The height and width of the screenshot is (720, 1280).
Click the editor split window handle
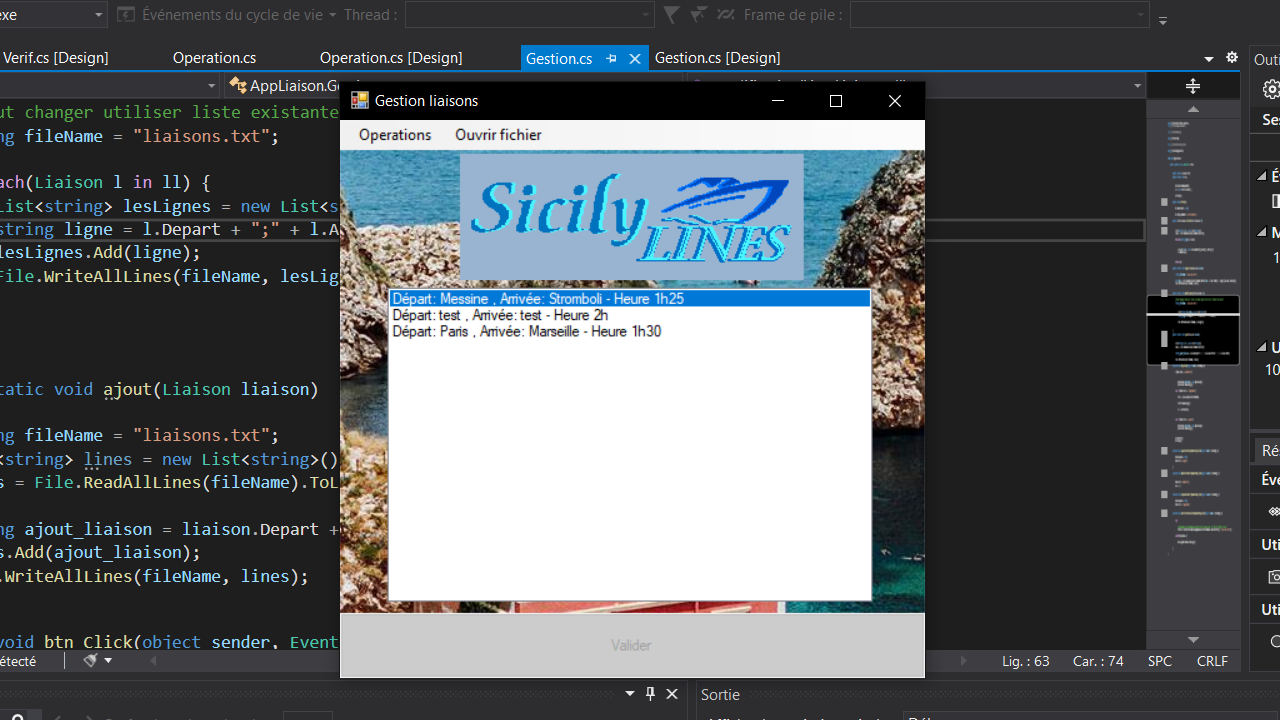click(1193, 86)
